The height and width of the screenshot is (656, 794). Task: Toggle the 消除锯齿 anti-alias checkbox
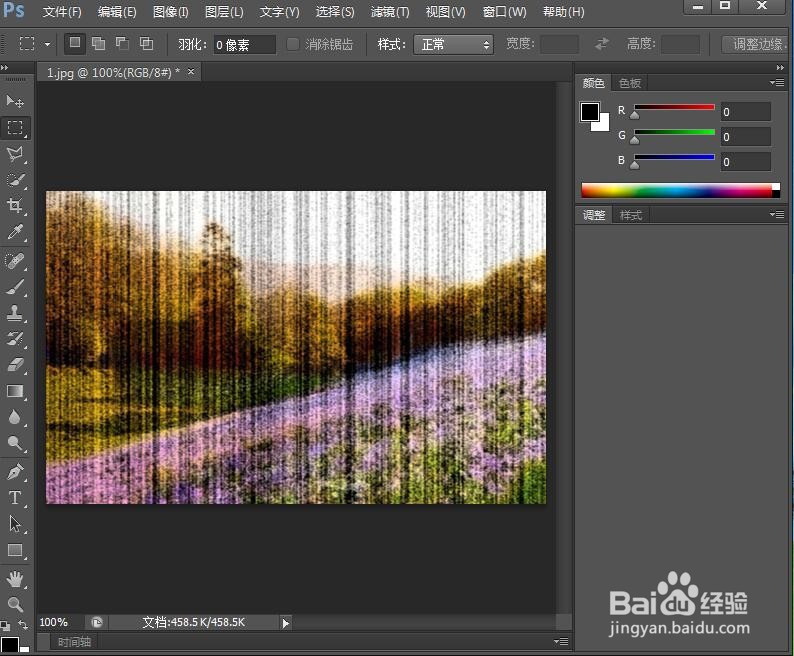(293, 44)
